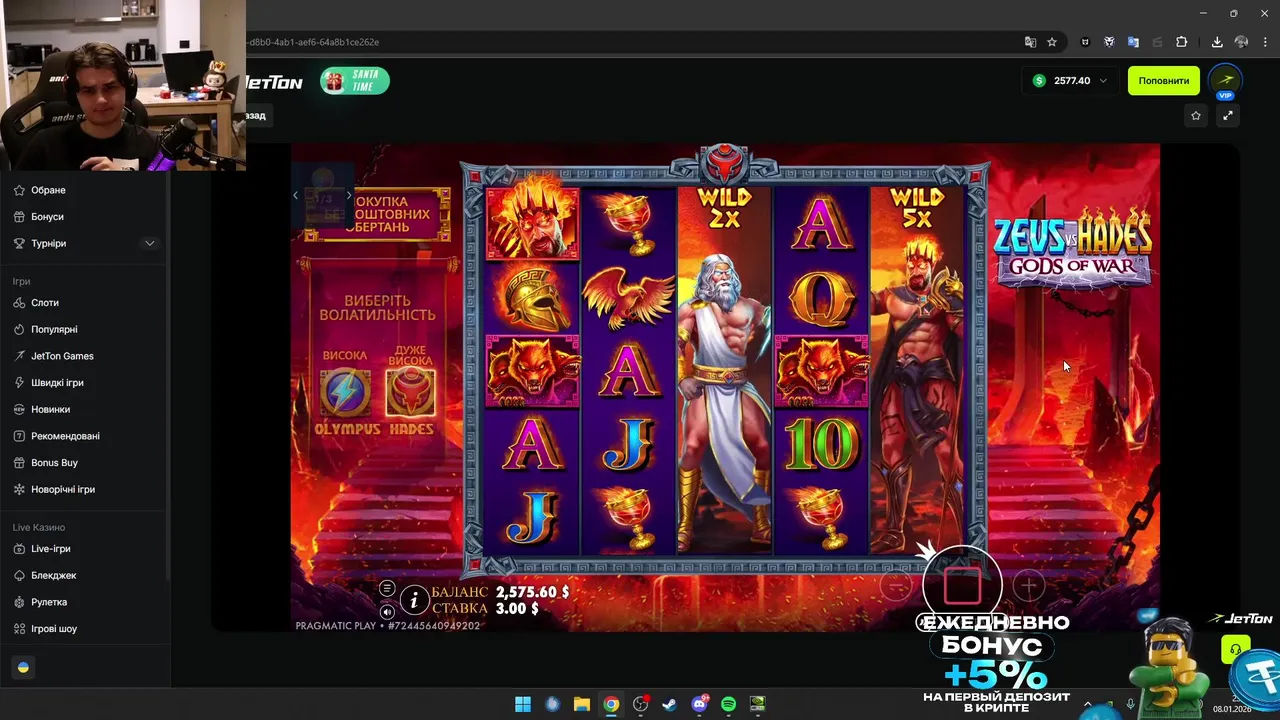Click the Поповнити deposit button

point(1164,81)
